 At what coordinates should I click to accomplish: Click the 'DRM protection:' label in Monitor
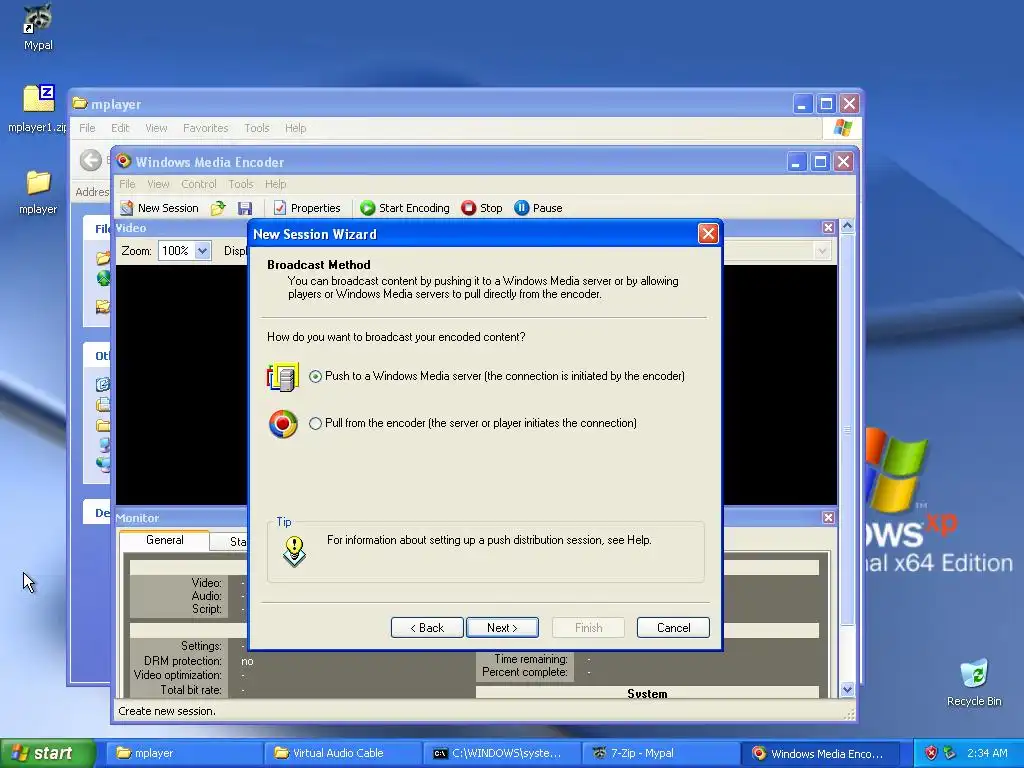183,661
